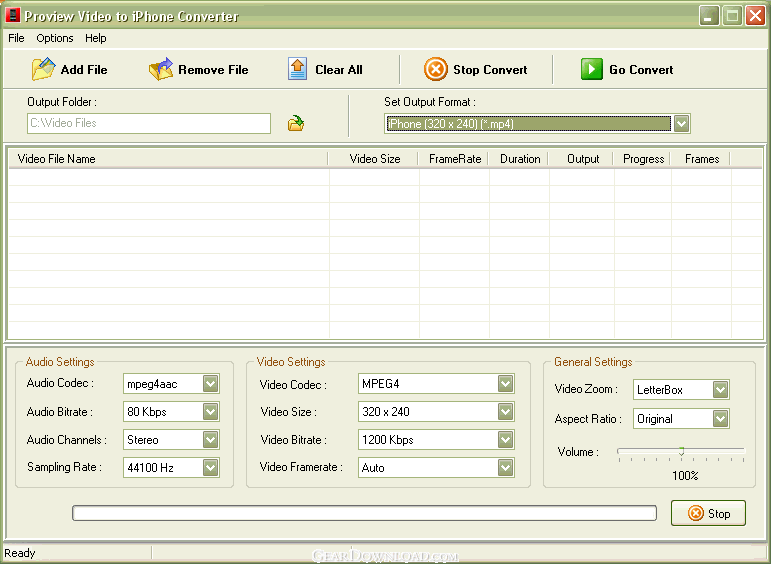
Task: Open the Sampling Rate dropdown
Action: tap(171, 468)
